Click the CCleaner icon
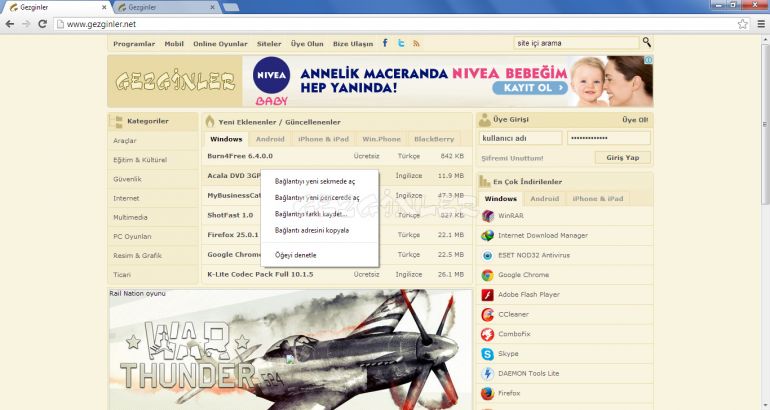 488,314
